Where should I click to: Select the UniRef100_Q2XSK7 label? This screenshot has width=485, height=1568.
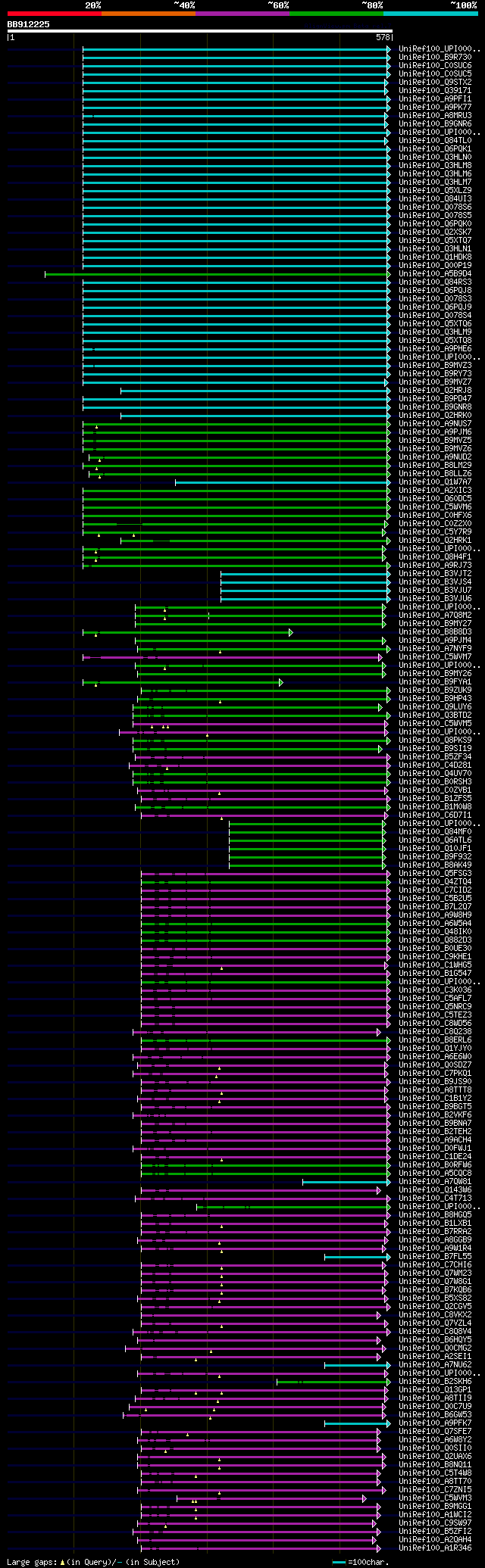point(435,232)
